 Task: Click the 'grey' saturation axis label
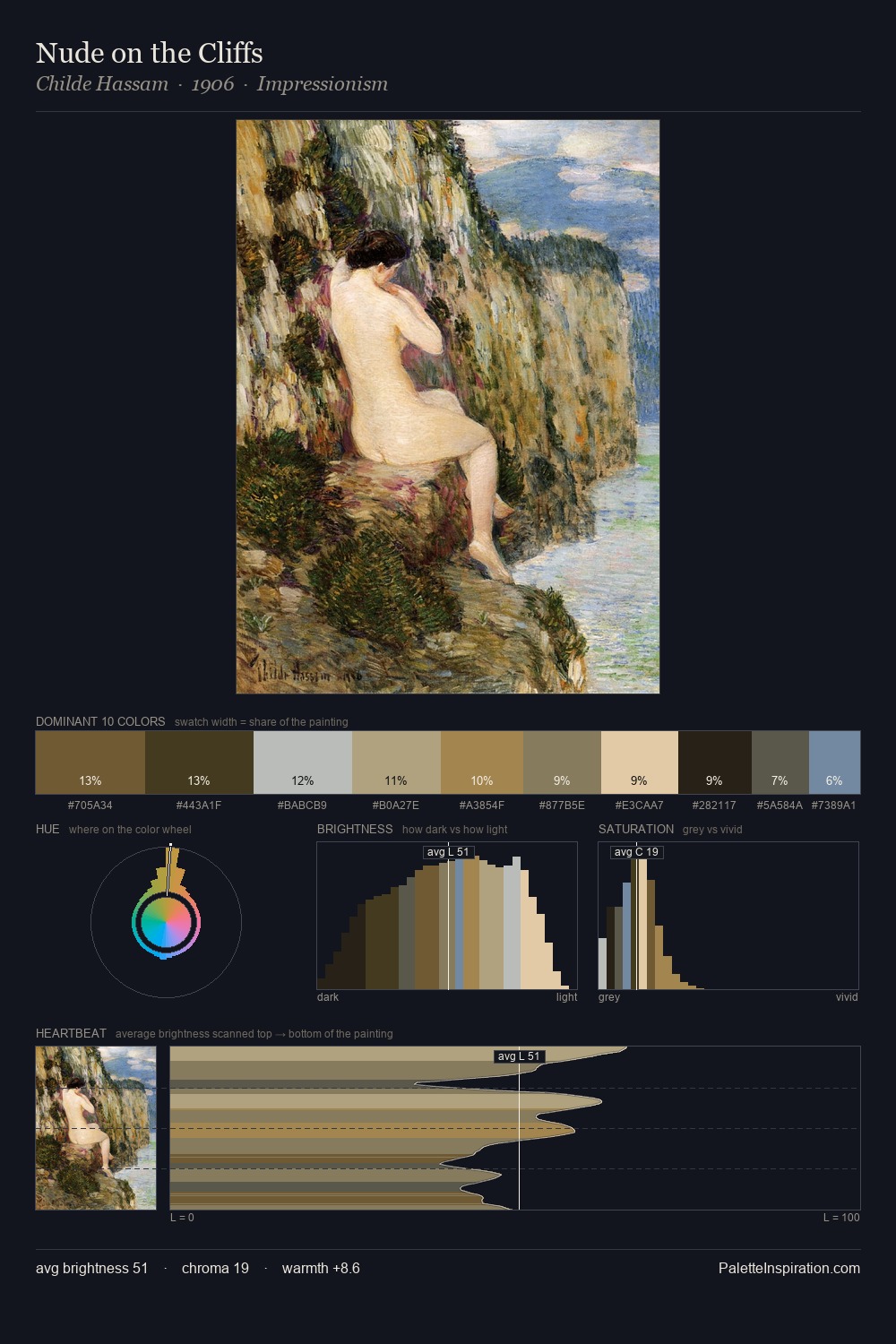pyautogui.click(x=609, y=997)
